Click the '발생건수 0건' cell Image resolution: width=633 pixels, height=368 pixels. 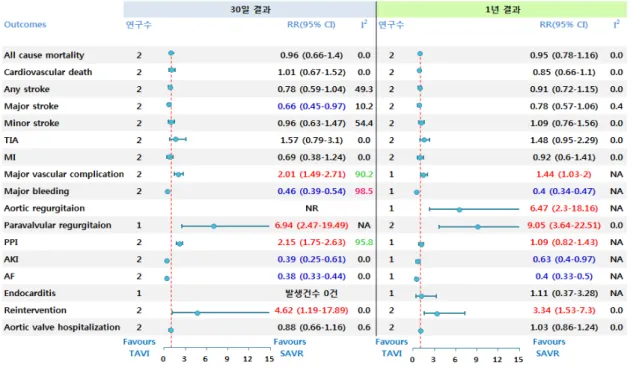[x=311, y=293]
